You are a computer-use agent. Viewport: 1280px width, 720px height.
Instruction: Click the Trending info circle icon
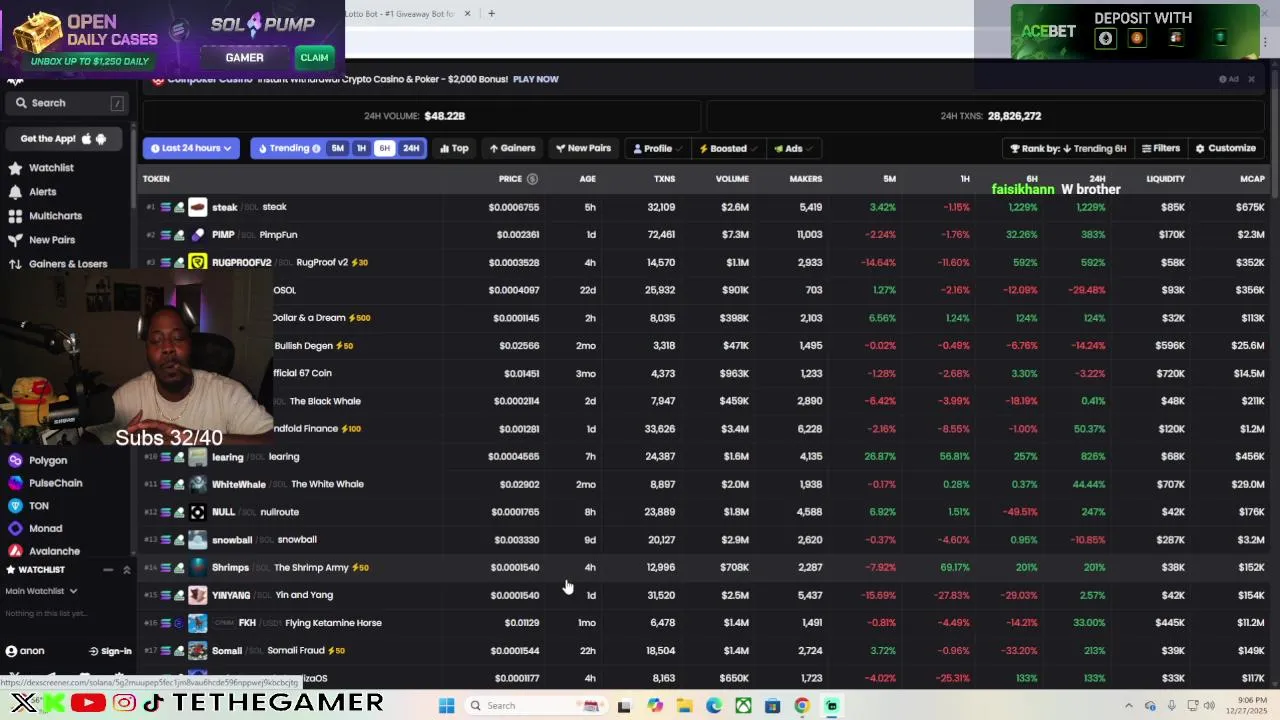tap(316, 148)
